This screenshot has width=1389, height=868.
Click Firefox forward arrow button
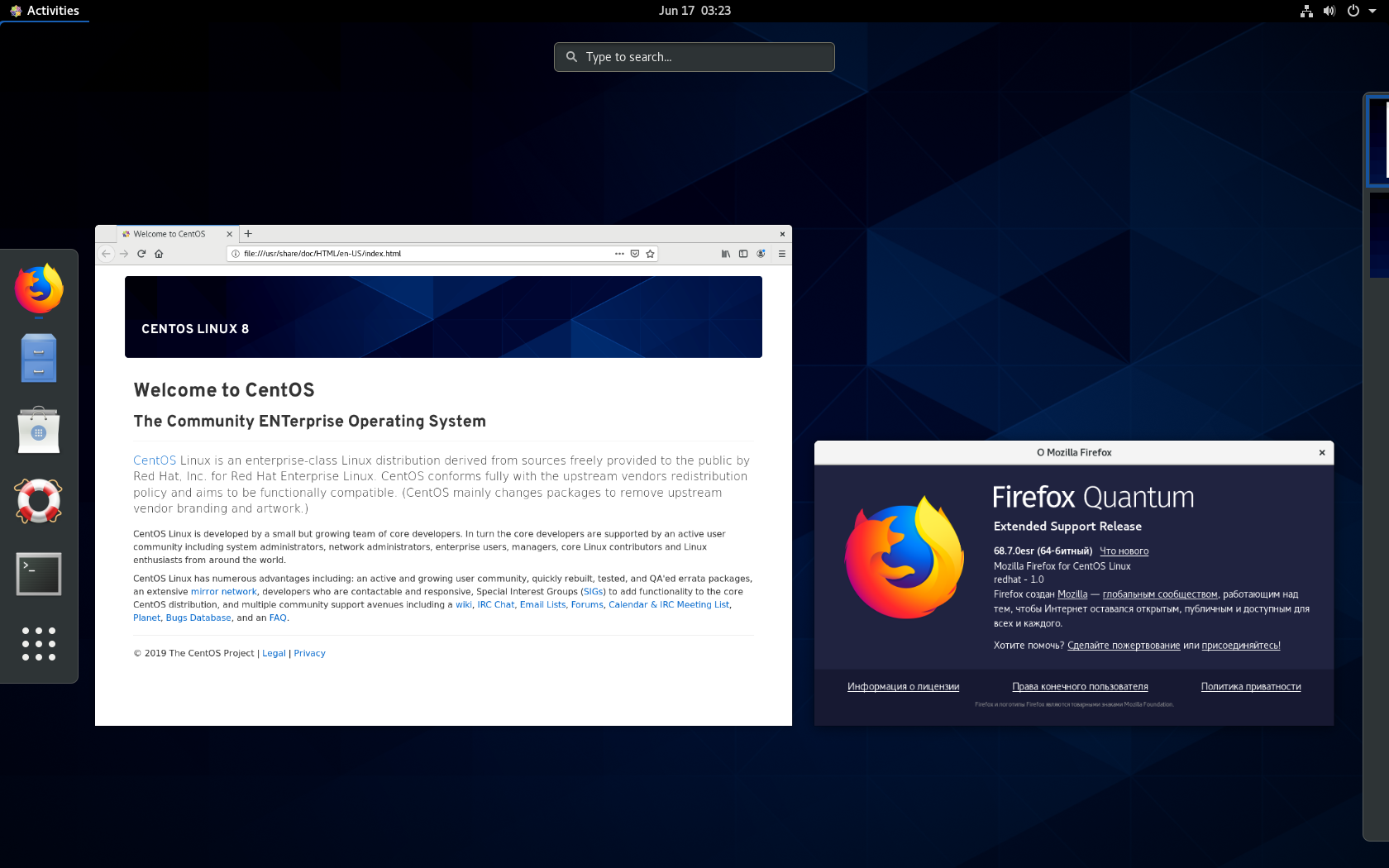click(124, 254)
